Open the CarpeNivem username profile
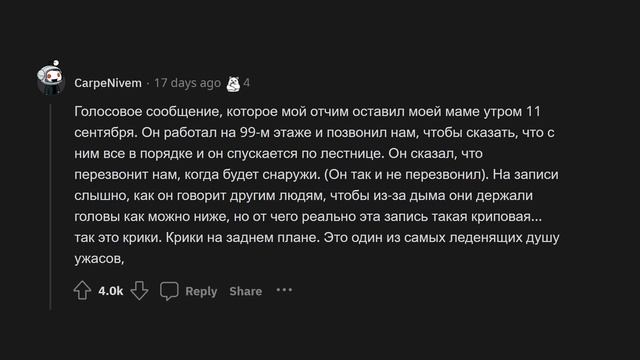The width and height of the screenshot is (640, 360). 108,83
